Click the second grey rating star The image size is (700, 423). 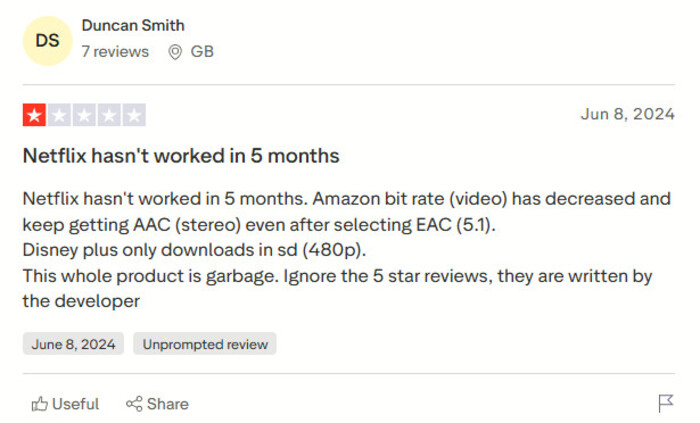pos(59,115)
